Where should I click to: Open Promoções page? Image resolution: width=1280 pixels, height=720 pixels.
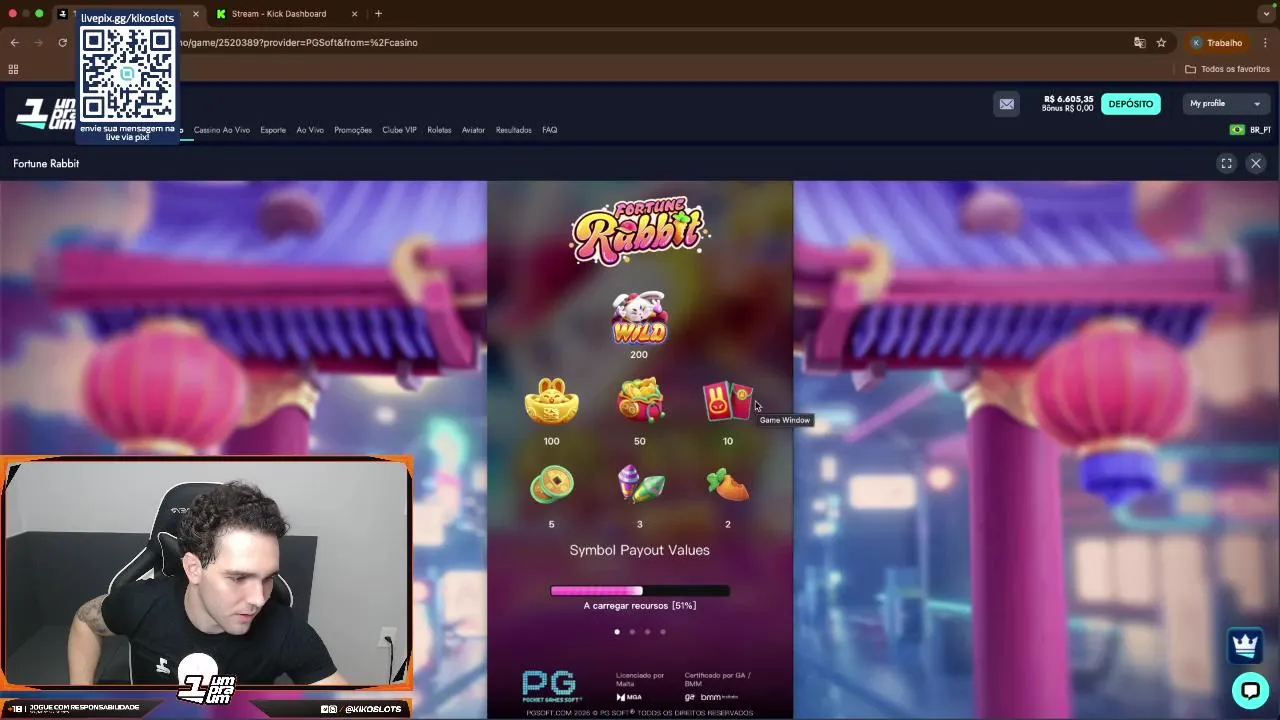pos(353,130)
